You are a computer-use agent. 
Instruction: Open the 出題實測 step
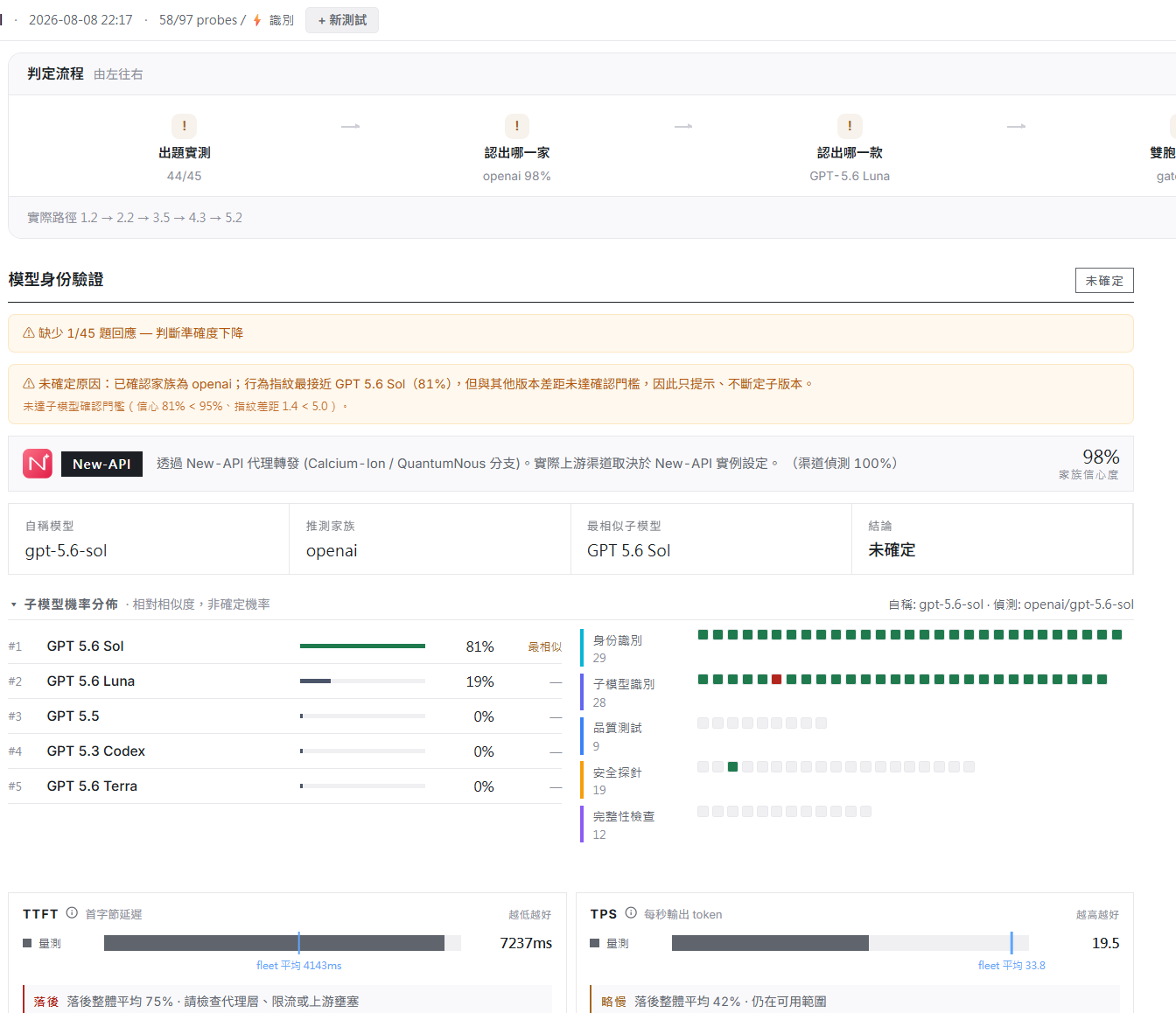184,152
